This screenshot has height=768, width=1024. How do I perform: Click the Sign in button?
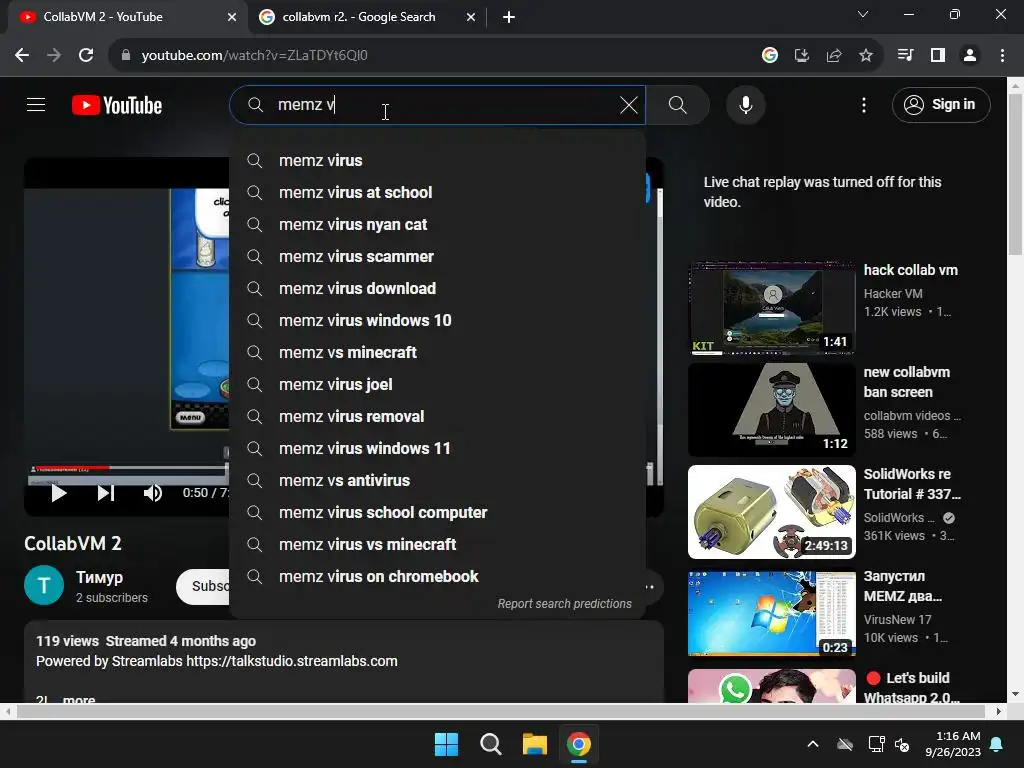click(940, 104)
